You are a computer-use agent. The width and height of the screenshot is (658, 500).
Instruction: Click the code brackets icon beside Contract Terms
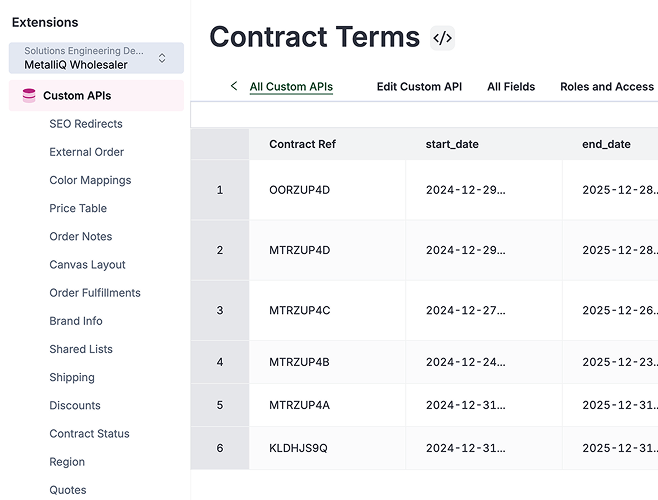click(442, 39)
